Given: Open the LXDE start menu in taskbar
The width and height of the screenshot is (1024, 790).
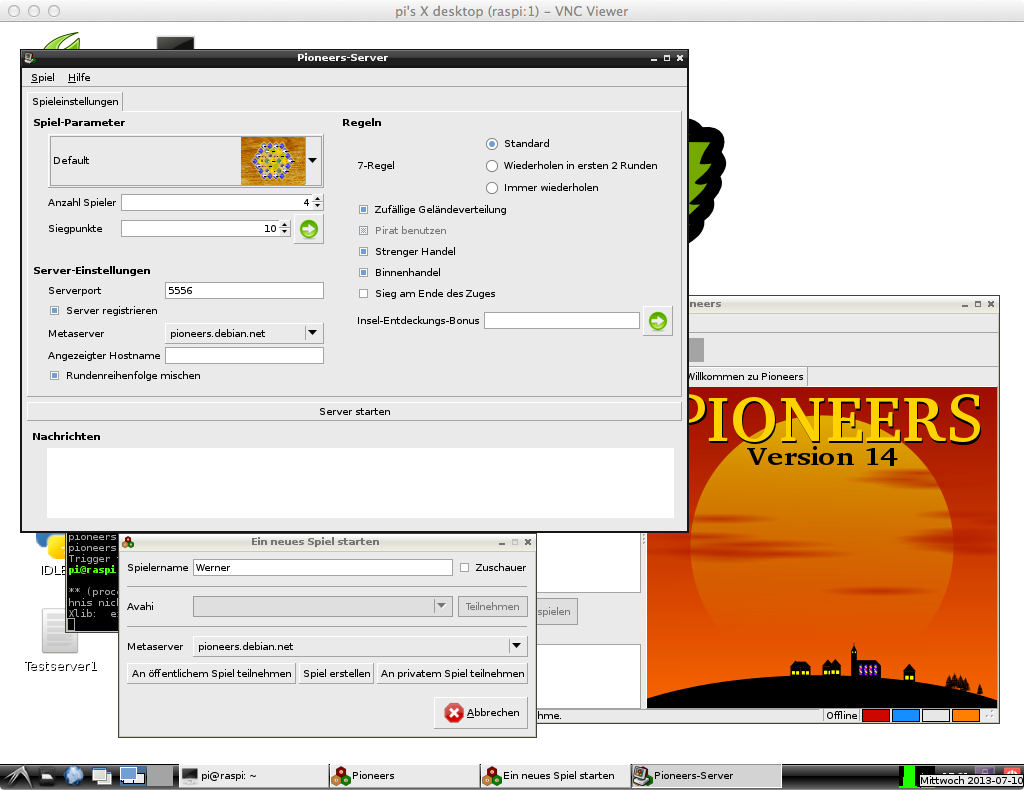Looking at the screenshot, I should point(16,776).
